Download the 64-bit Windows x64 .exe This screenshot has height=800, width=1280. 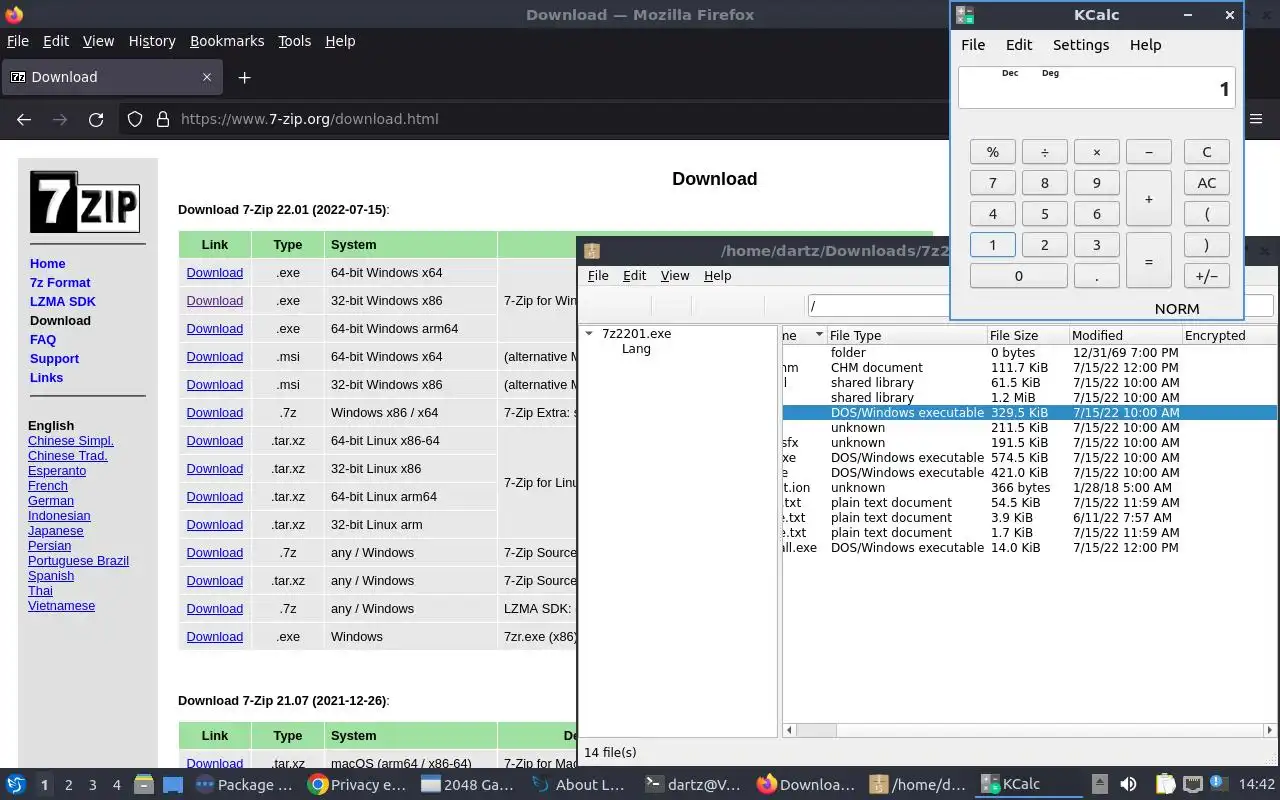tap(214, 273)
